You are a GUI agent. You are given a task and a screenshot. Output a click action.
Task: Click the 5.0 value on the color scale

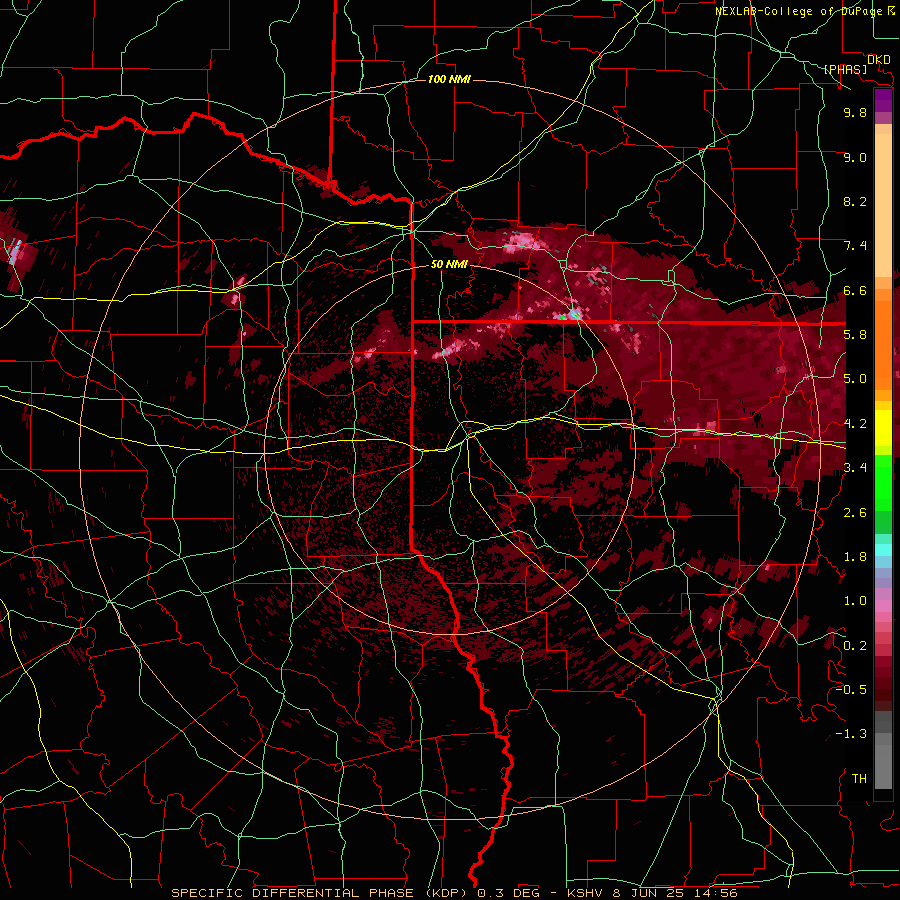click(855, 379)
